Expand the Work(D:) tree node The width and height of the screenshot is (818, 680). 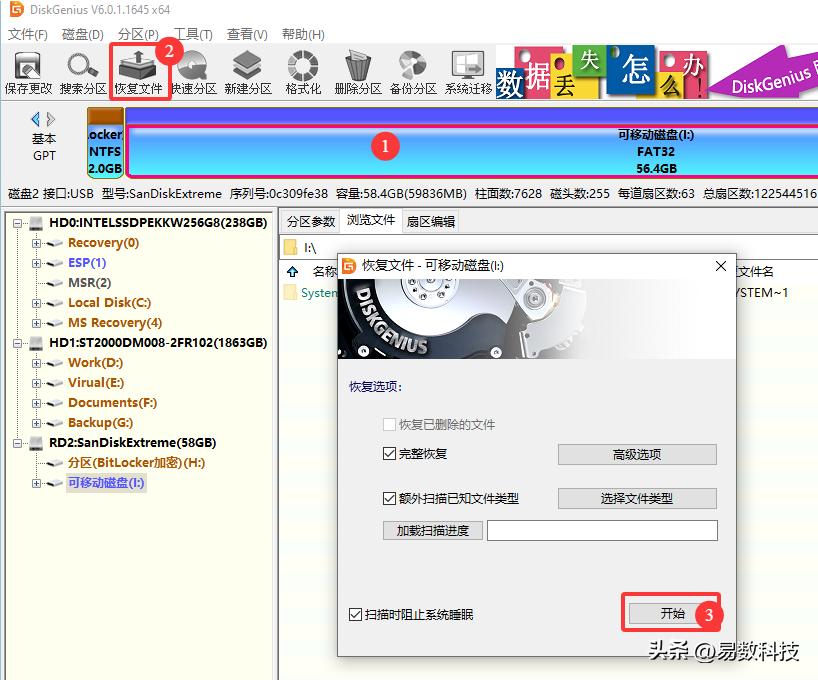(x=37, y=363)
